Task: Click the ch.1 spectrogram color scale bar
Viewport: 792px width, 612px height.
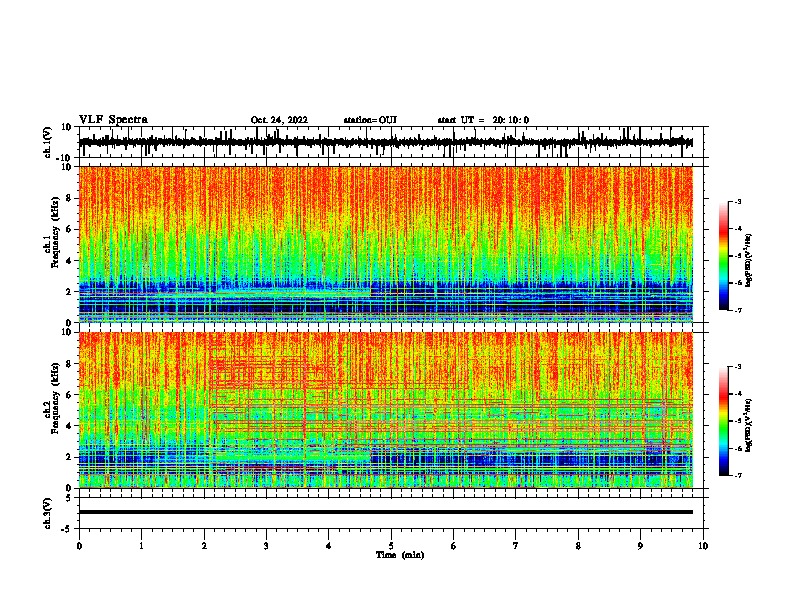Action: [x=723, y=256]
